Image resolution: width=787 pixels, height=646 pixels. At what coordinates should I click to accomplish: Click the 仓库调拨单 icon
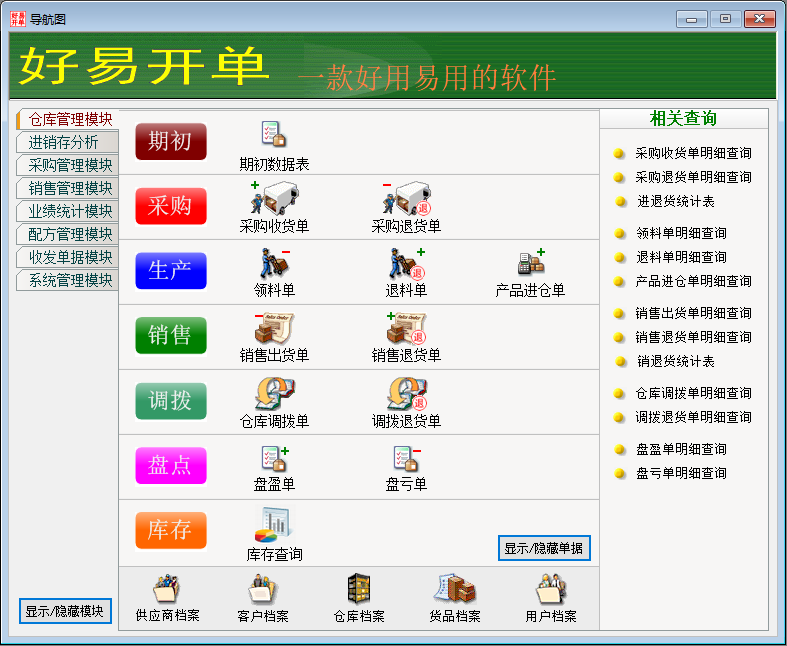point(274,394)
